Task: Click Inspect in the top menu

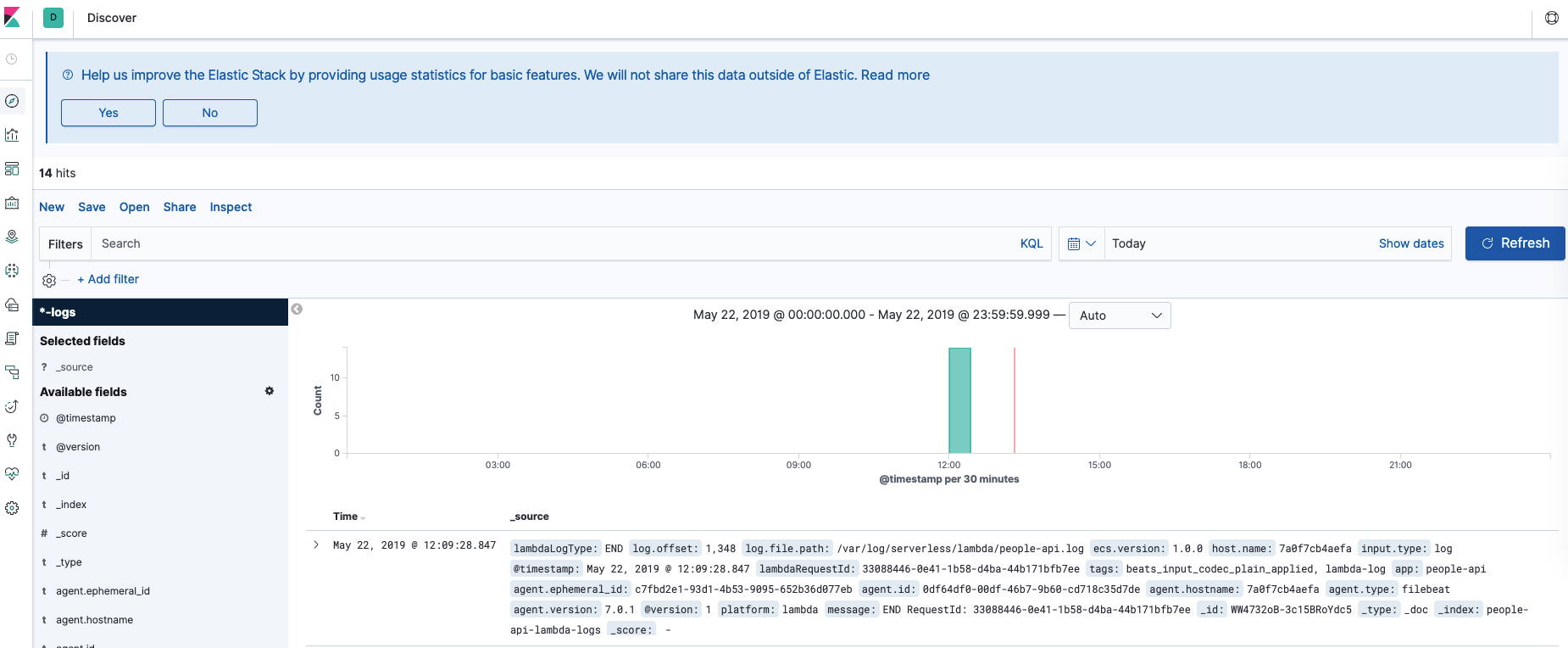Action: coord(231,207)
